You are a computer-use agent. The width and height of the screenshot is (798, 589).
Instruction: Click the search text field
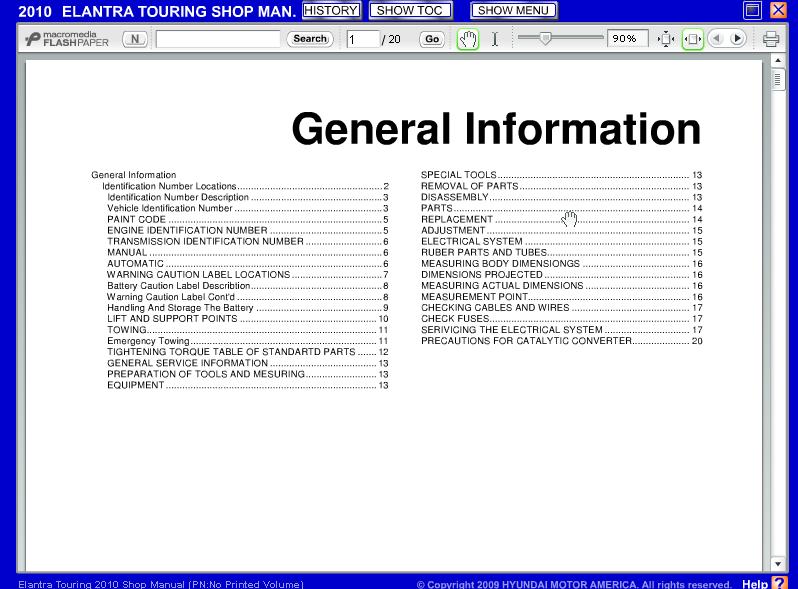pos(218,39)
